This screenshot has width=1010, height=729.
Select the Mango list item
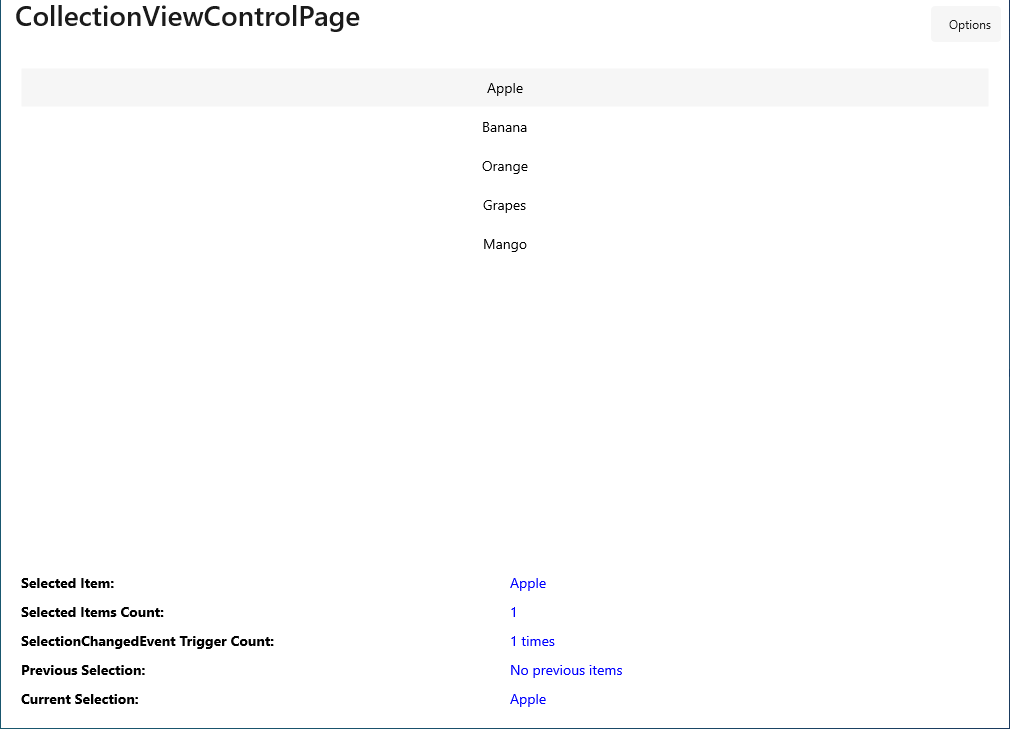[504, 244]
